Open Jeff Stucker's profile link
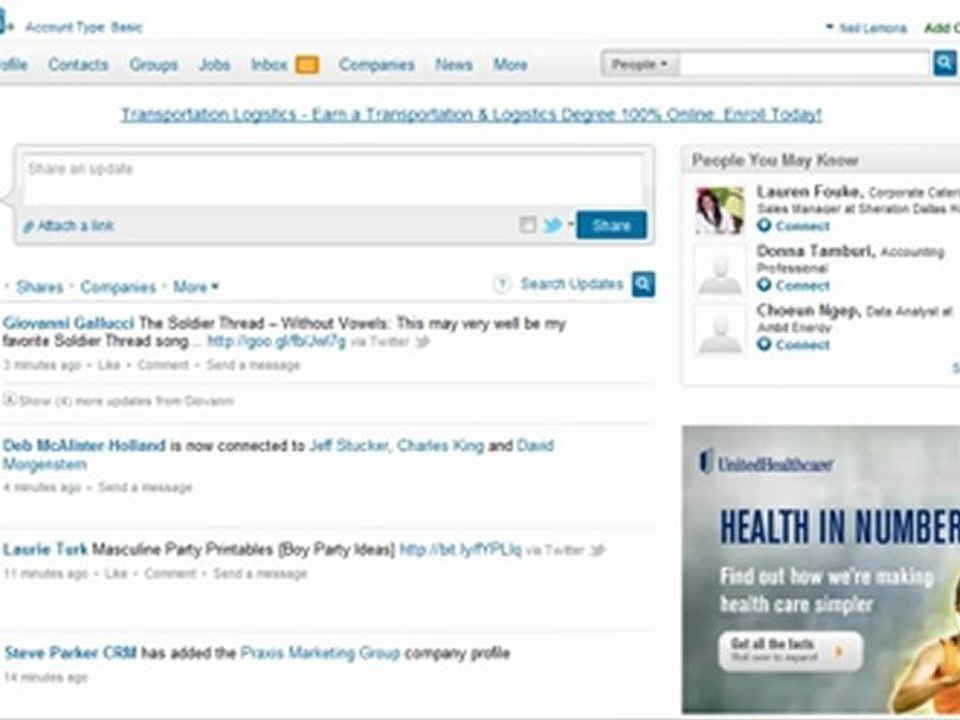 tap(349, 445)
